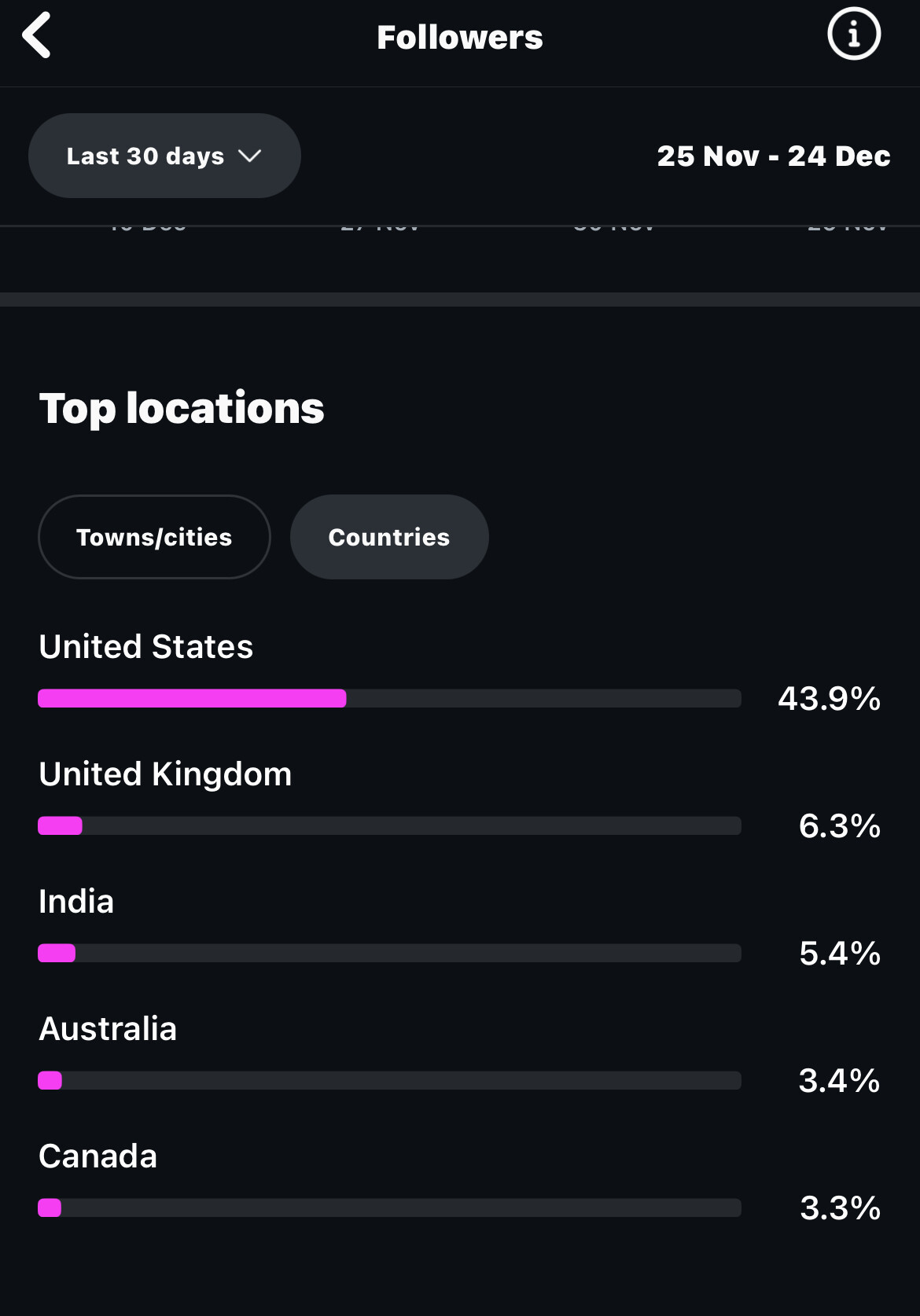Click the India progress bar
Image resolution: width=920 pixels, height=1316 pixels.
tap(57, 953)
